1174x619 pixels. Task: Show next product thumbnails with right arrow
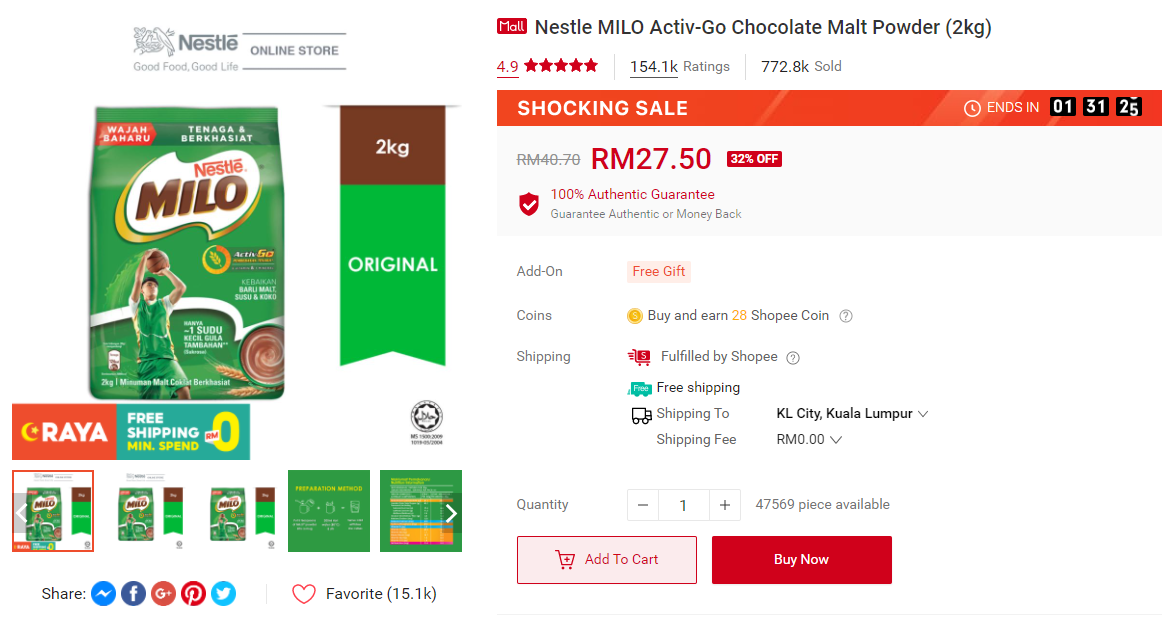[451, 513]
